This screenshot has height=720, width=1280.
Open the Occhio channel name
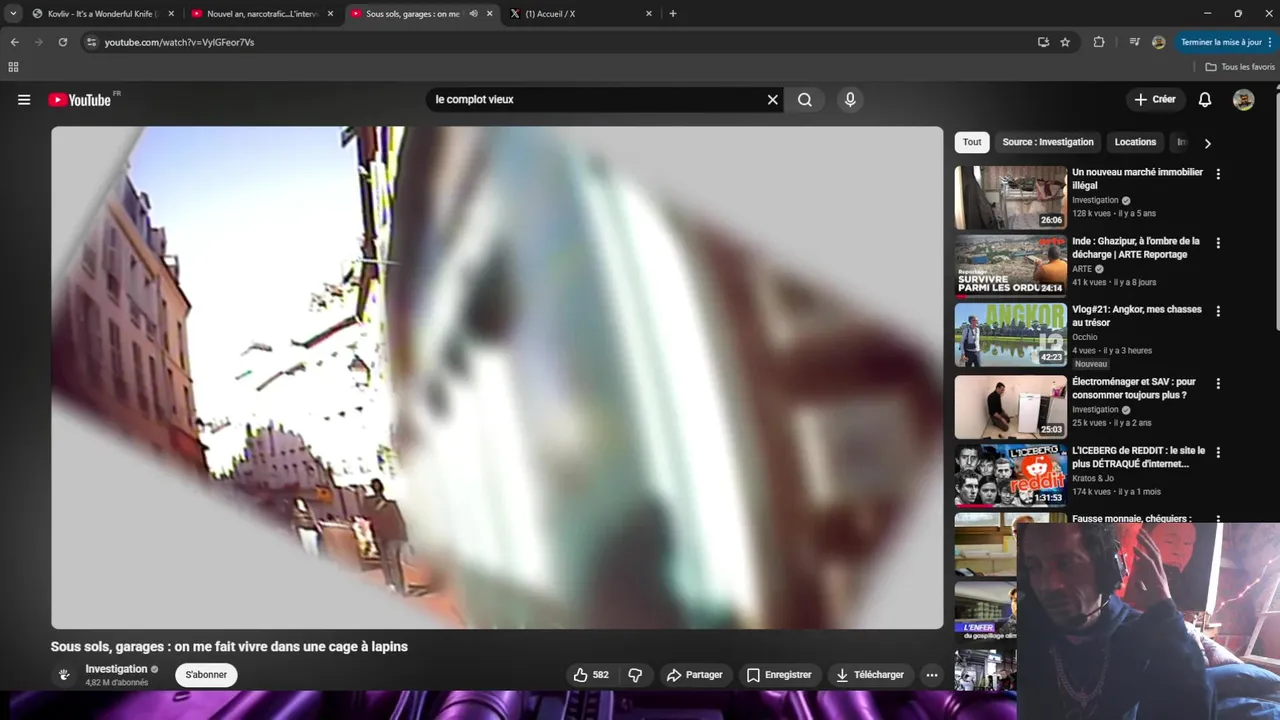pyautogui.click(x=1085, y=337)
